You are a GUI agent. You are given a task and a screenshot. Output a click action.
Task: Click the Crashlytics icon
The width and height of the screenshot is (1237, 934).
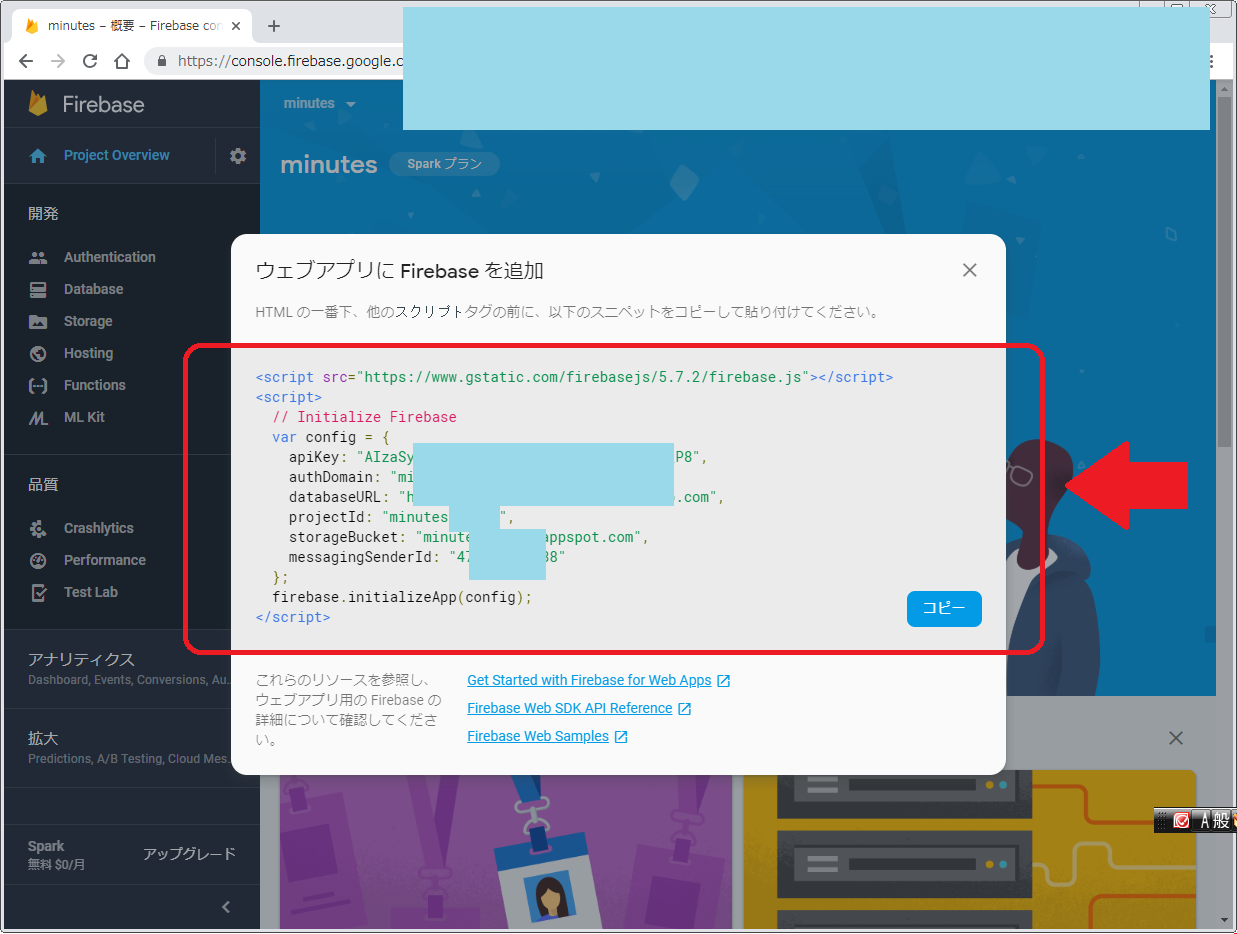coord(38,528)
